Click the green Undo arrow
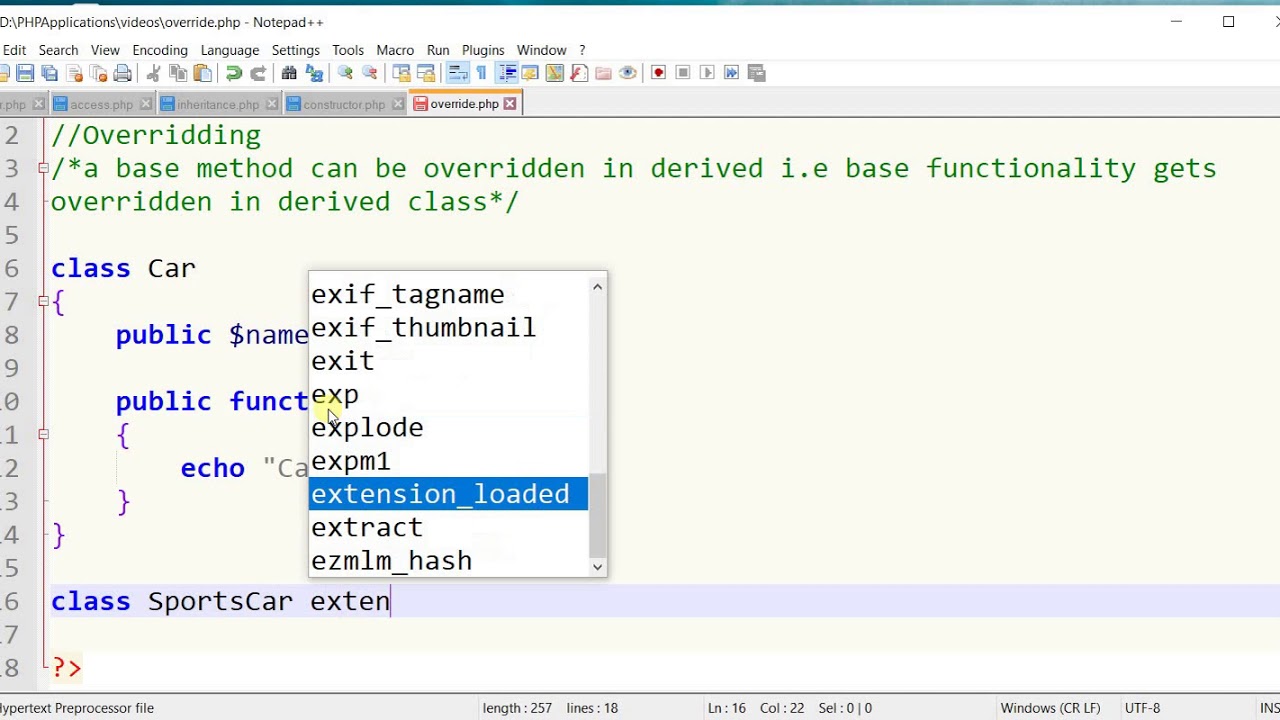The image size is (1280, 720). [233, 73]
